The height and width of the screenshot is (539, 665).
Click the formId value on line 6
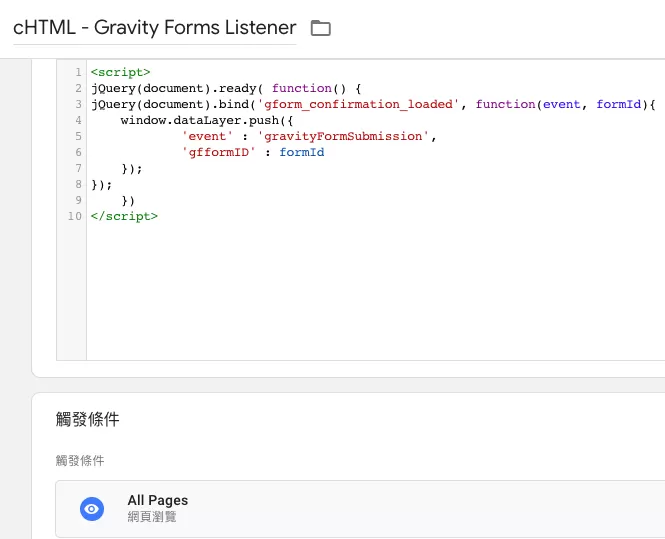(x=302, y=152)
